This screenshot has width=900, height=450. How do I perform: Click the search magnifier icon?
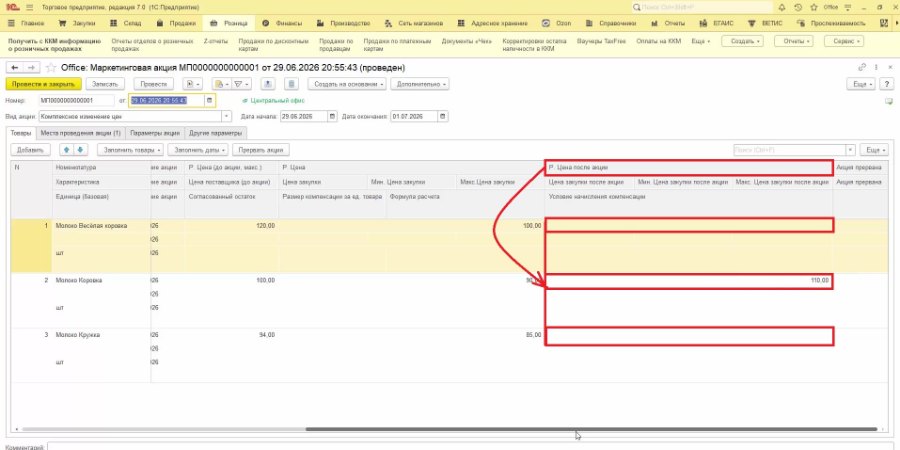point(637,7)
